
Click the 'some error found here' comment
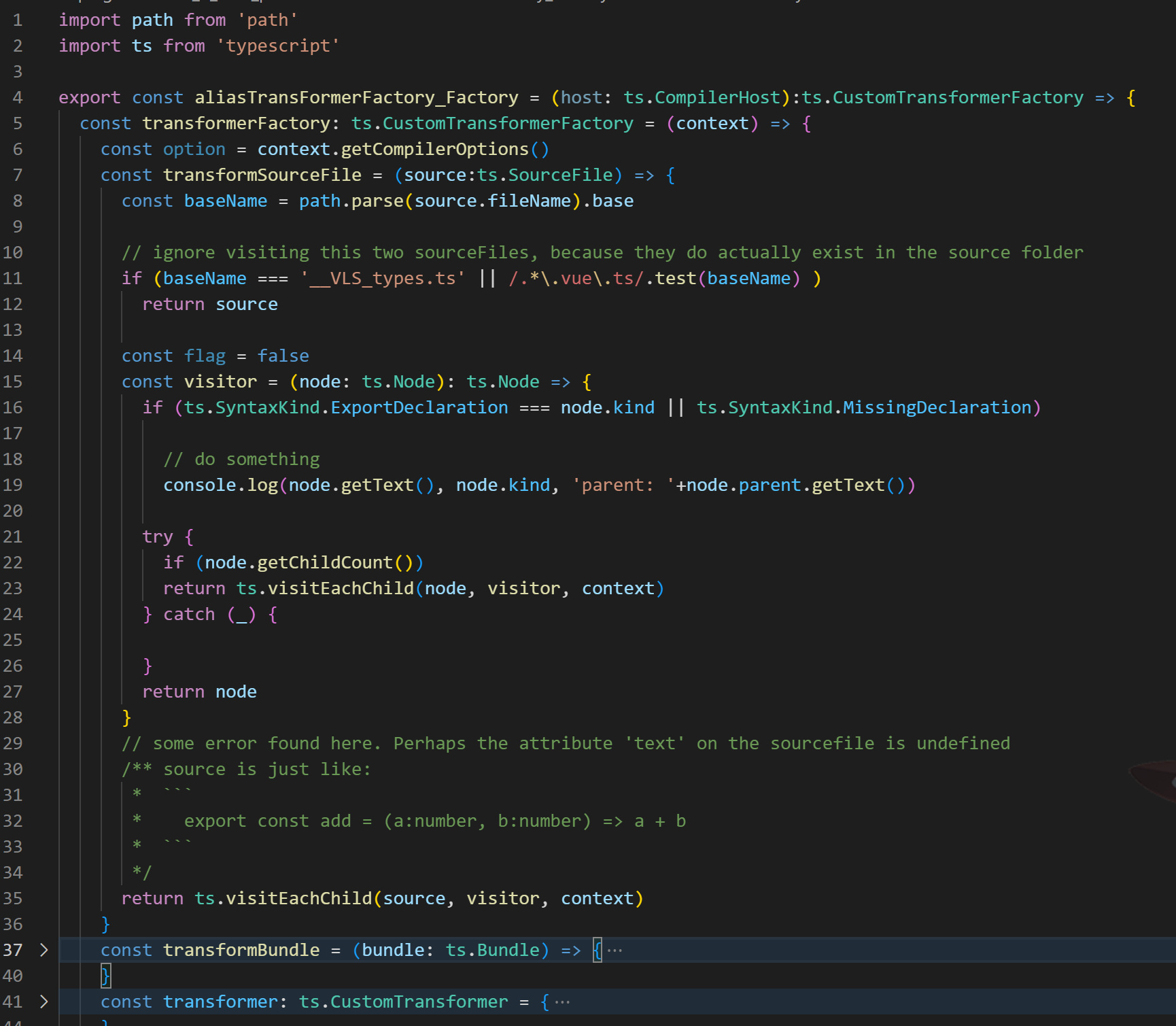tap(566, 743)
